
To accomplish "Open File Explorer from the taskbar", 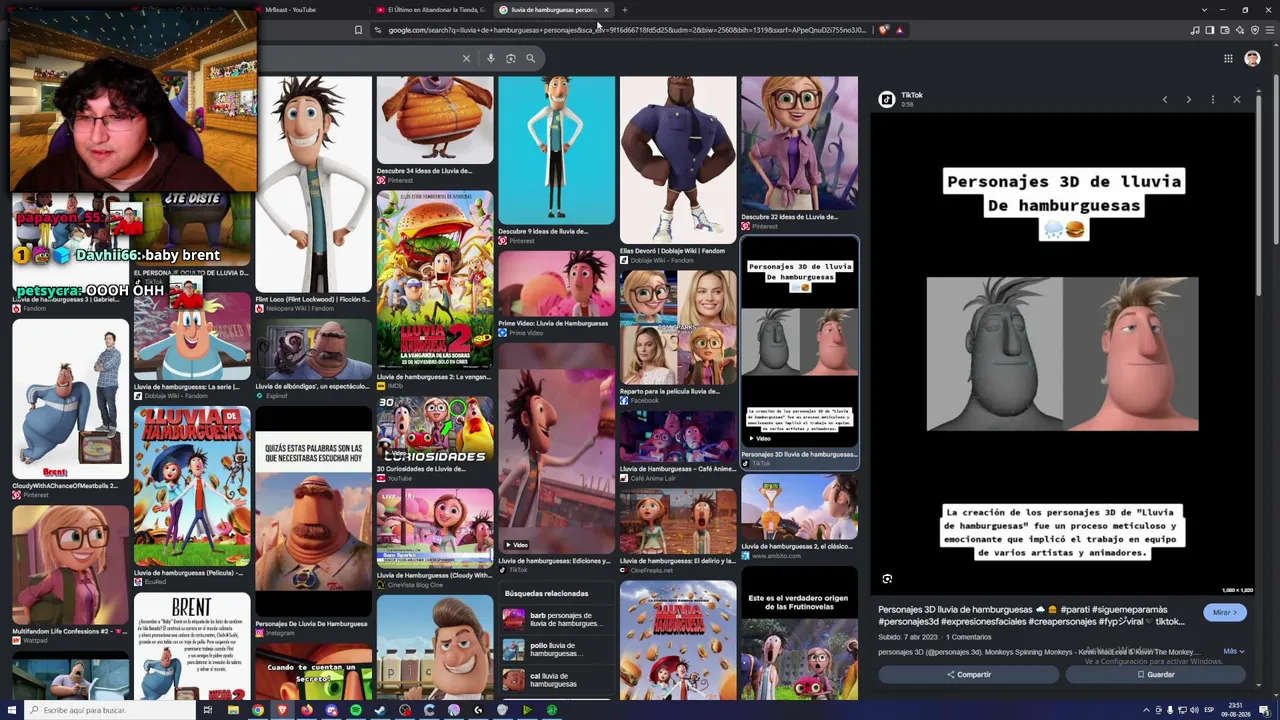I will point(233,710).
